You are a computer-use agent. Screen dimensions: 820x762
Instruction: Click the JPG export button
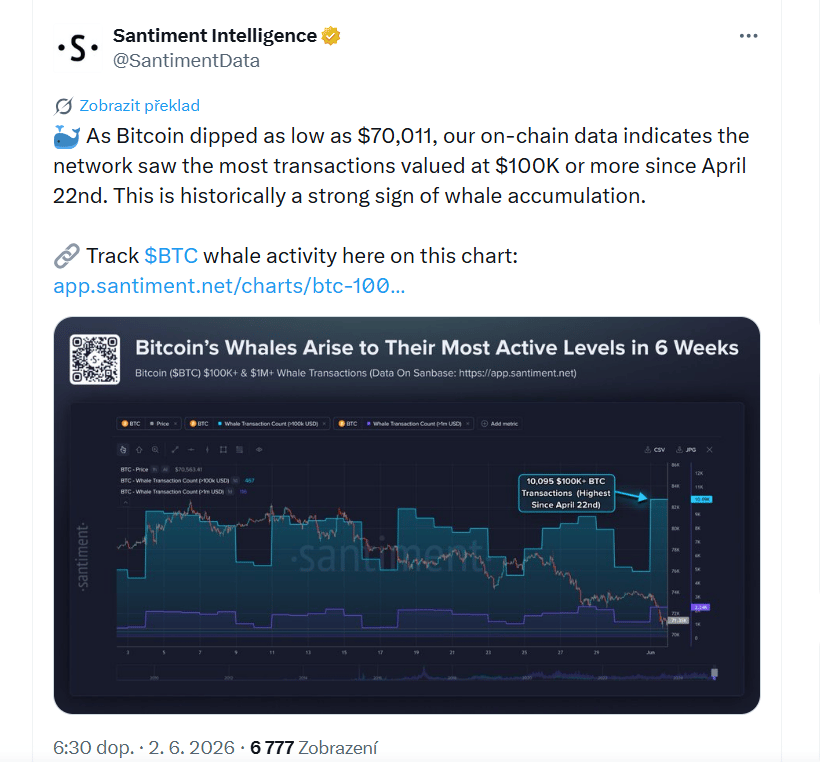tap(686, 450)
